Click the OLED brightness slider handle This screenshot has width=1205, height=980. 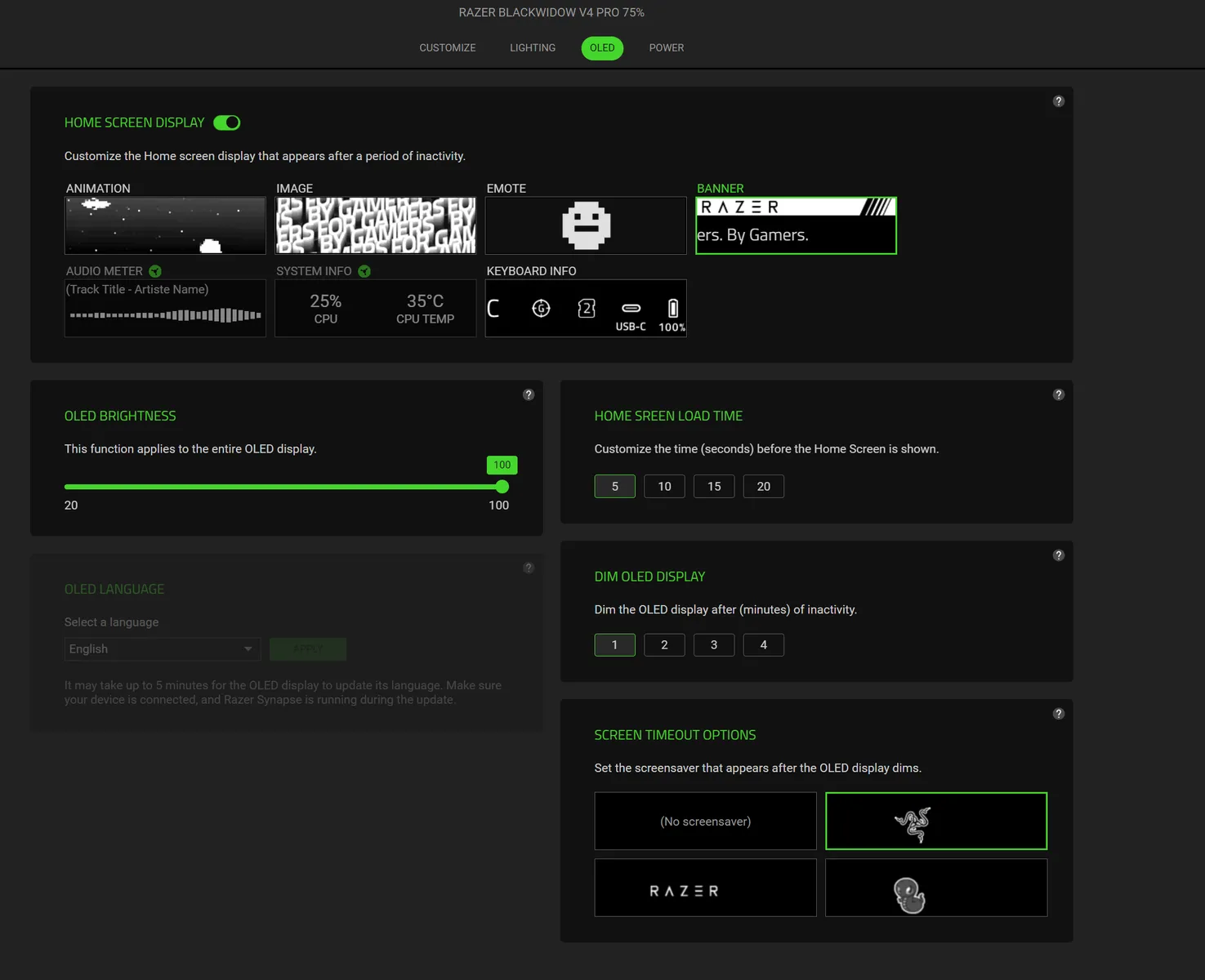[x=502, y=487]
